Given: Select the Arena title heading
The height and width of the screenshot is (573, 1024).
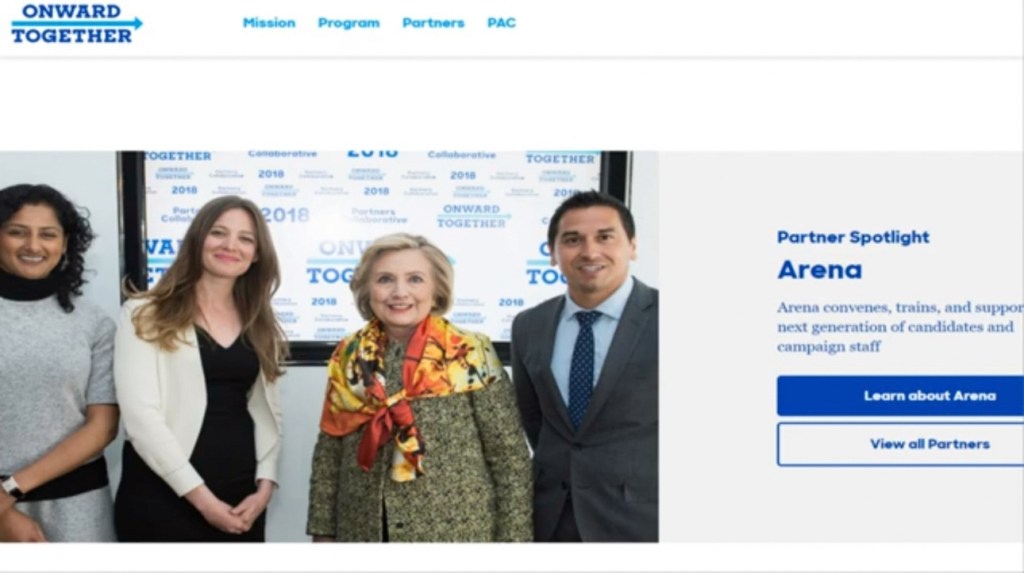Looking at the screenshot, I should [820, 270].
